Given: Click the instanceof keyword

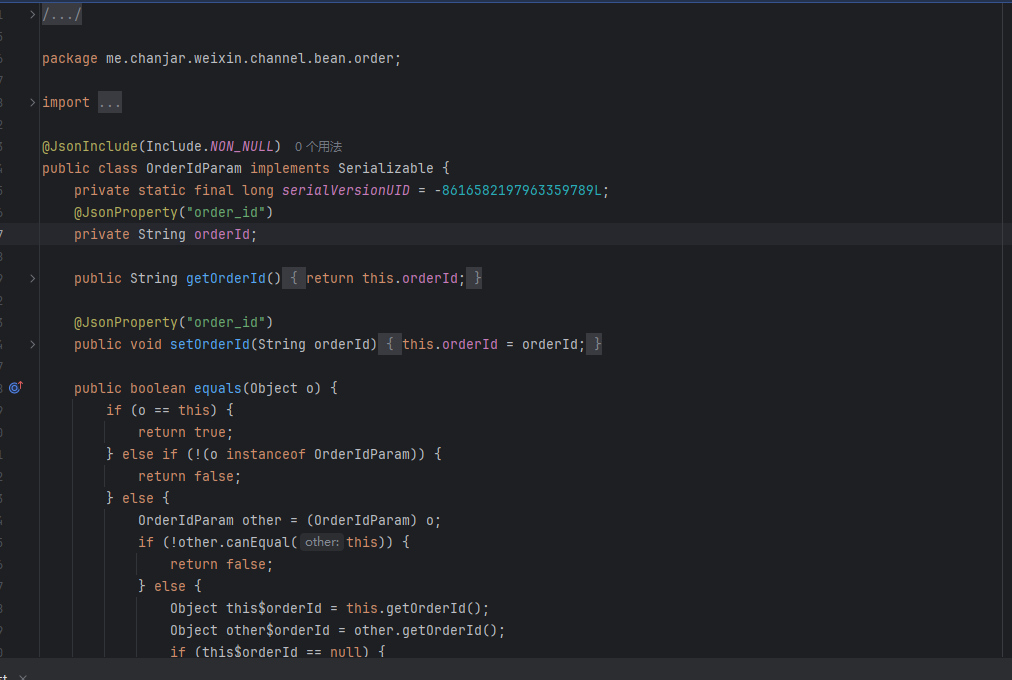Looking at the screenshot, I should [266, 454].
